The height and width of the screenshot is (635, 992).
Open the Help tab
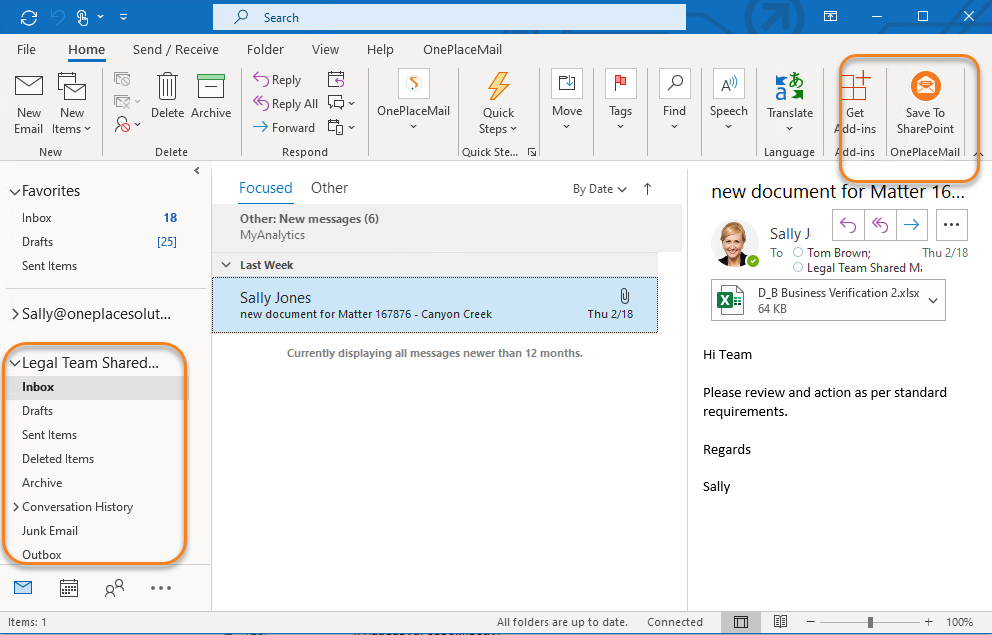380,49
